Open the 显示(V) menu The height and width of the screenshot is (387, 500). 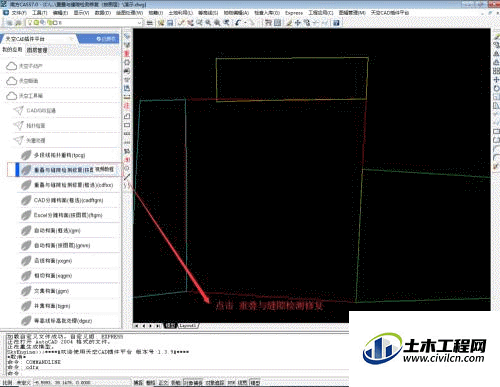81,13
